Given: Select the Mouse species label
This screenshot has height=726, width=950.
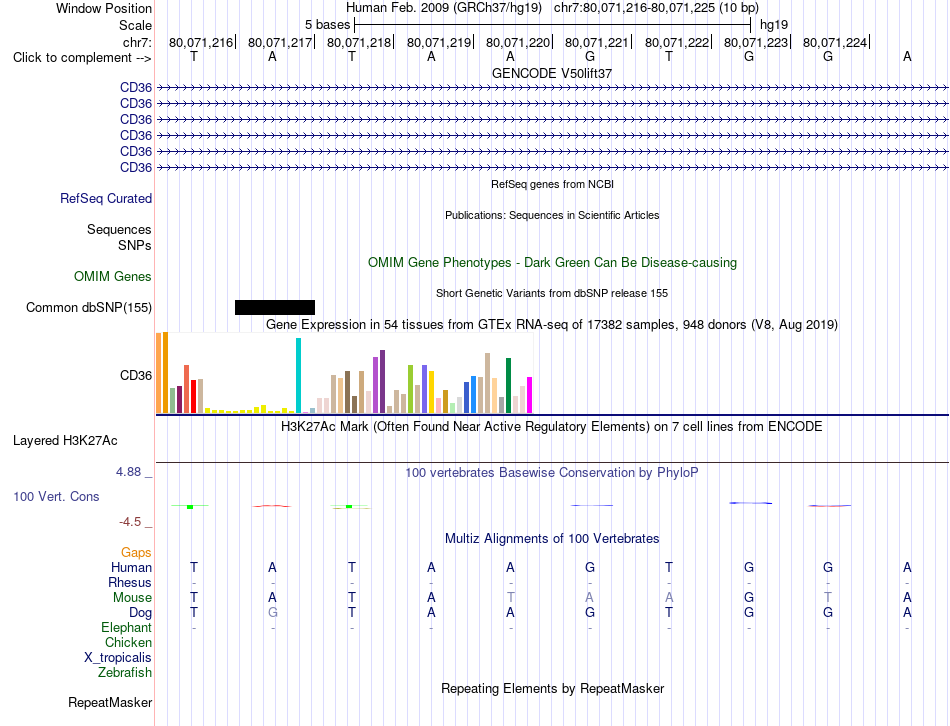Looking at the screenshot, I should click(x=132, y=598).
